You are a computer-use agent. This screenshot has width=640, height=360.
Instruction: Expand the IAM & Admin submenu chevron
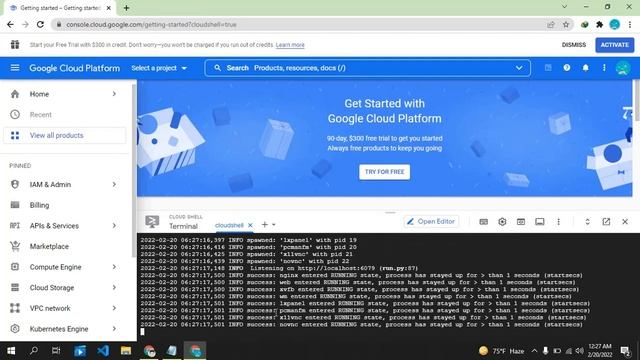[x=114, y=184]
